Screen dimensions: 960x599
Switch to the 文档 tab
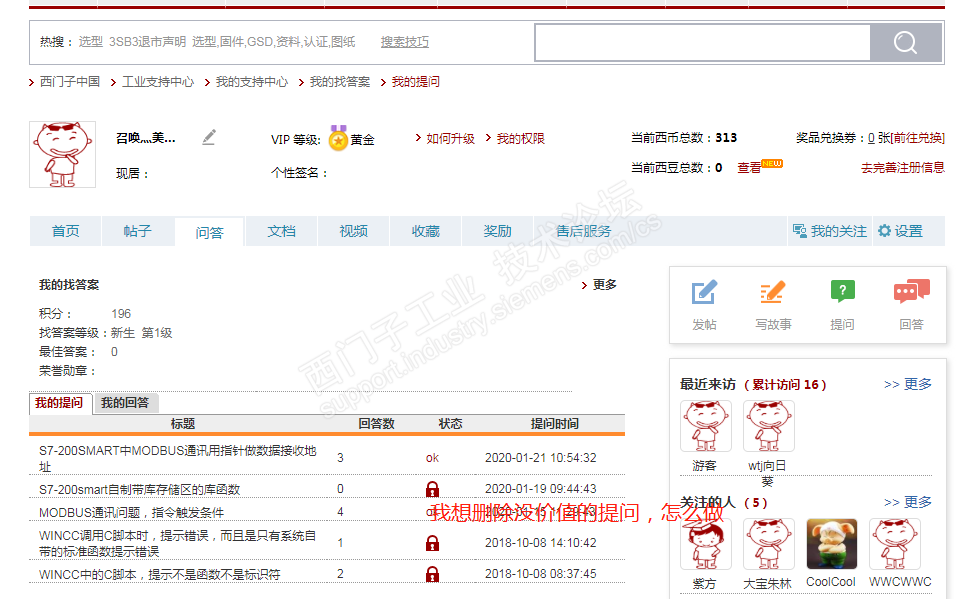[282, 231]
